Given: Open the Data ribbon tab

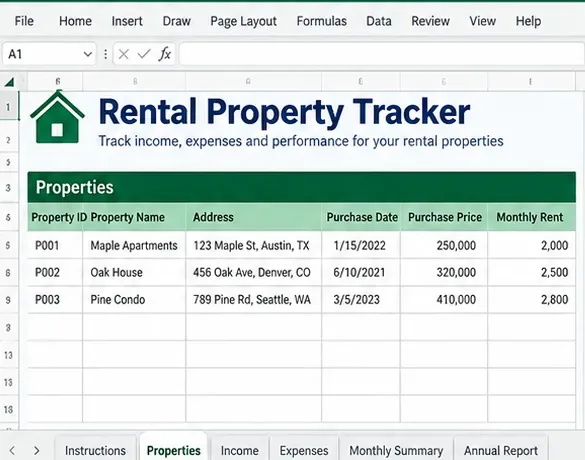Looking at the screenshot, I should pos(379,21).
